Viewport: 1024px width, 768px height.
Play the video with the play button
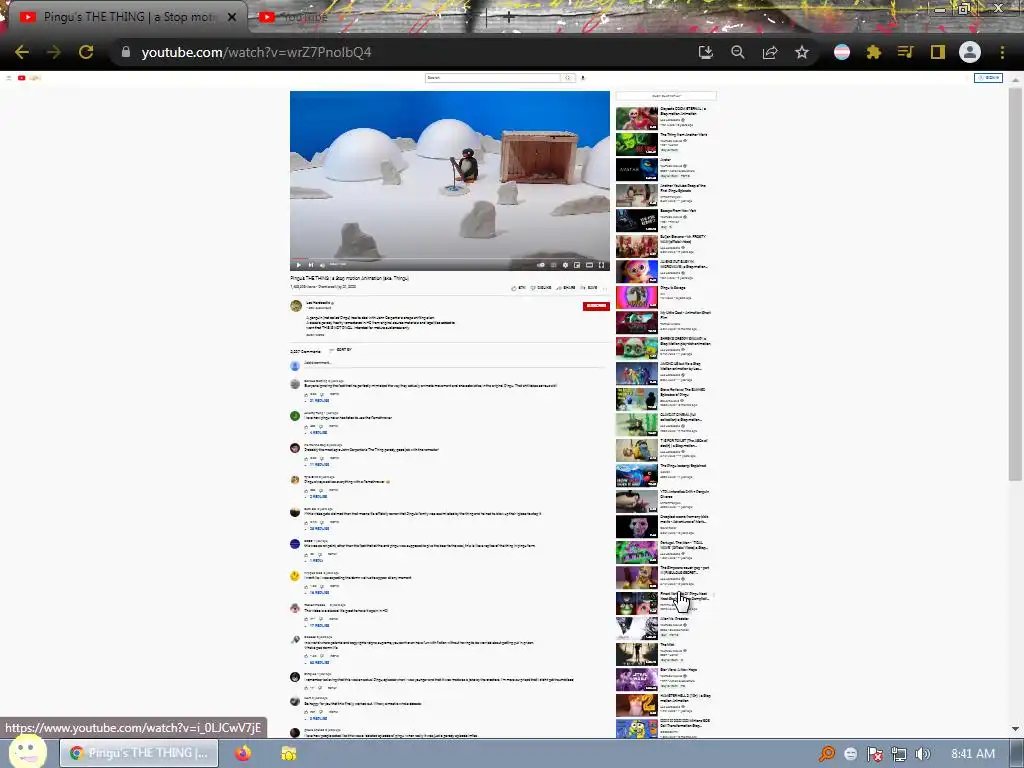click(298, 265)
